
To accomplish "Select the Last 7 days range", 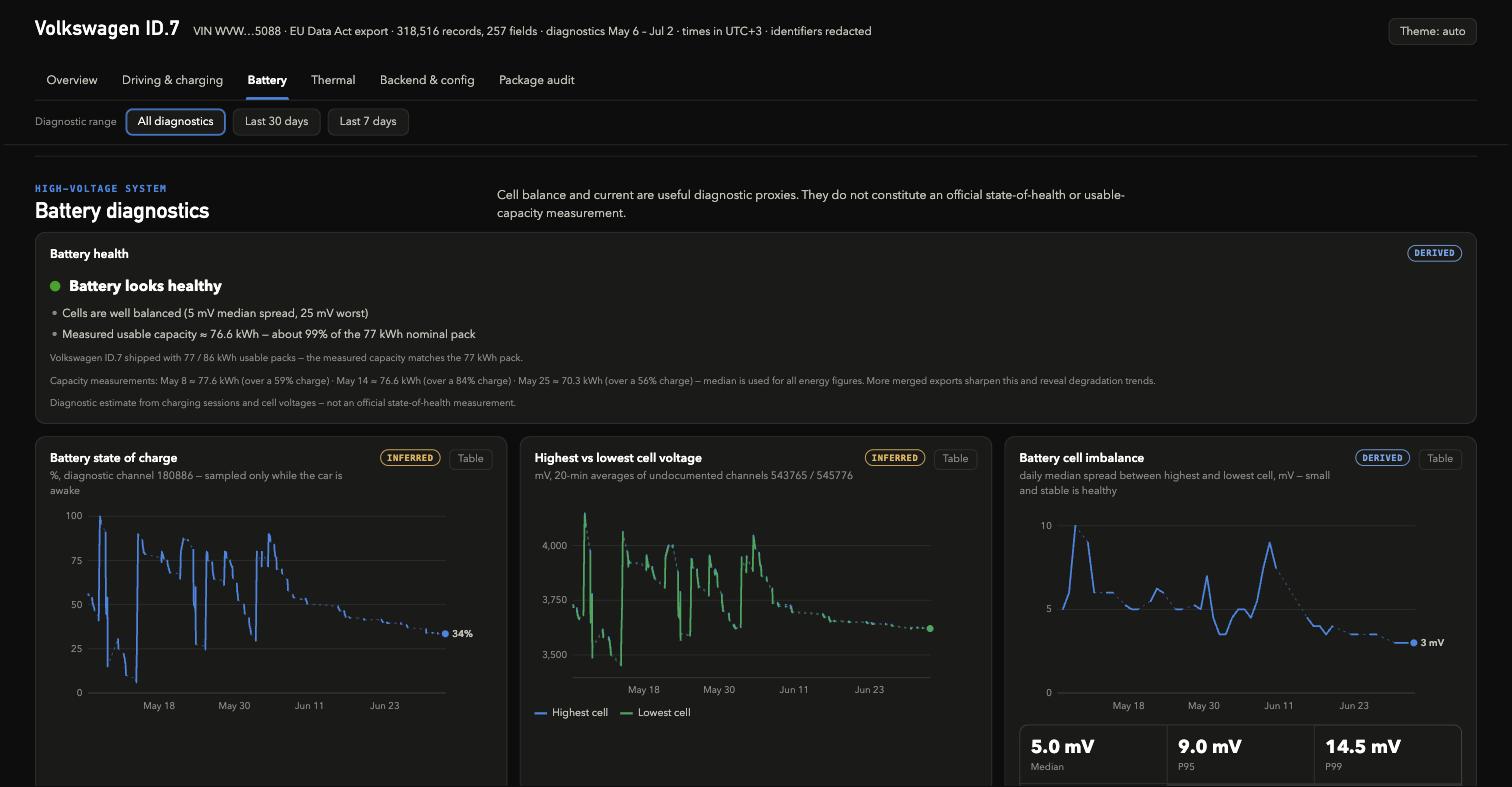I will (368, 122).
